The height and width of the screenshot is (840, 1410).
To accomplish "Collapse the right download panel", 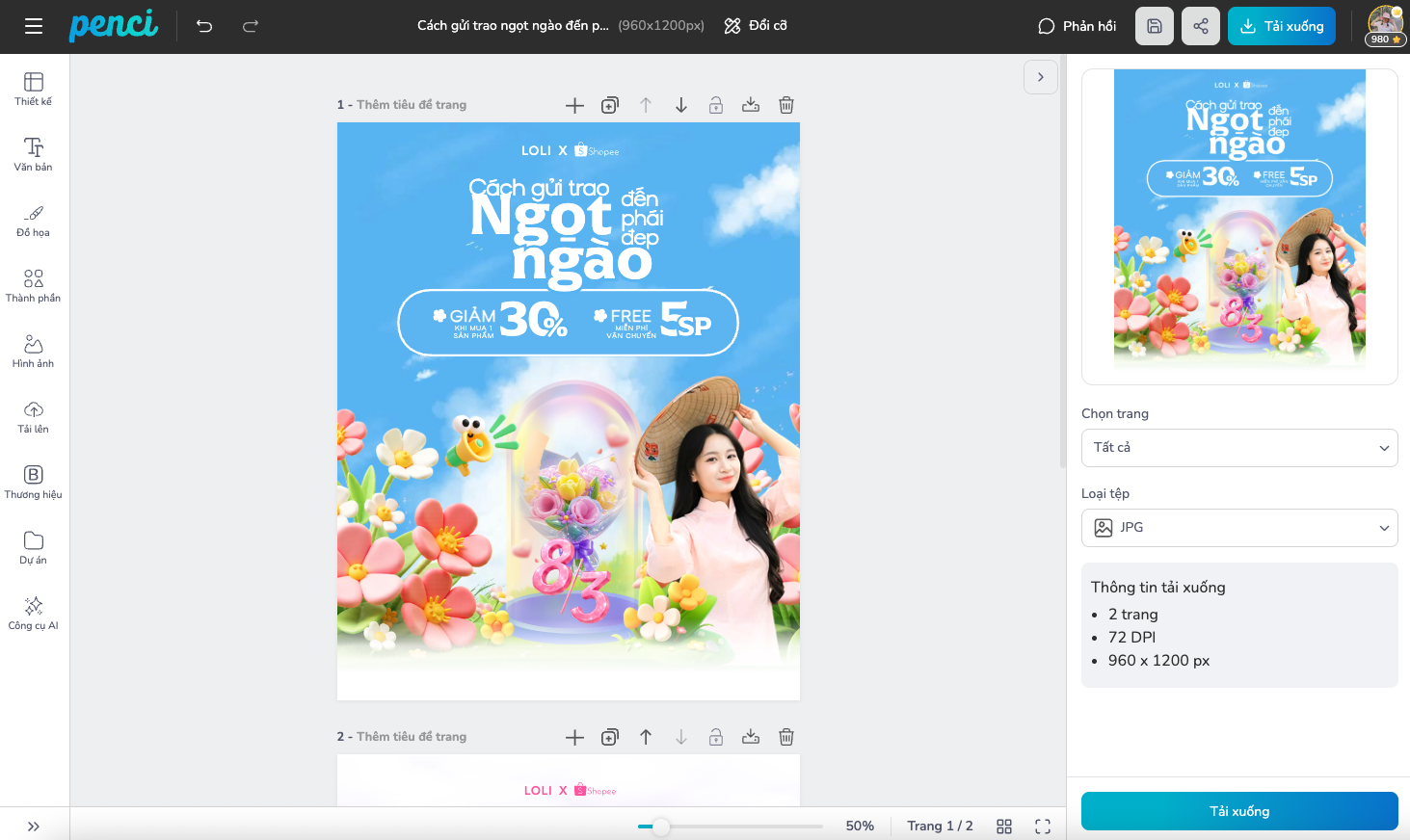I will click(x=1041, y=77).
